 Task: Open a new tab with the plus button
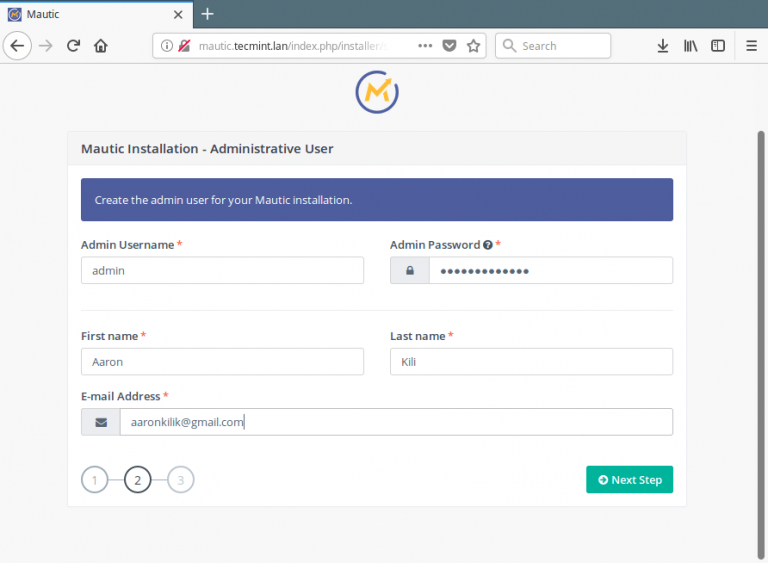coord(207,14)
